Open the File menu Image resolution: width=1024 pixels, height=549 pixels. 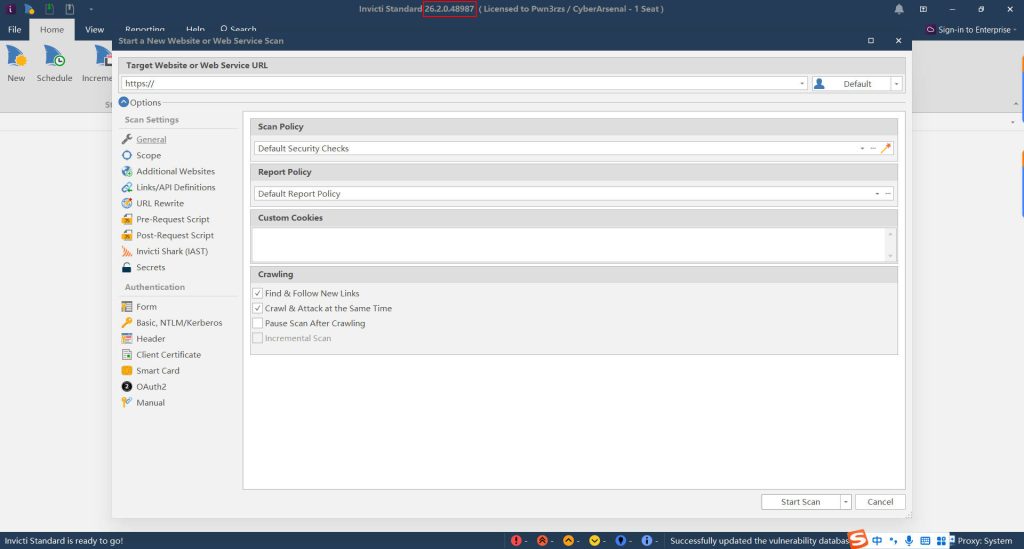[15, 30]
